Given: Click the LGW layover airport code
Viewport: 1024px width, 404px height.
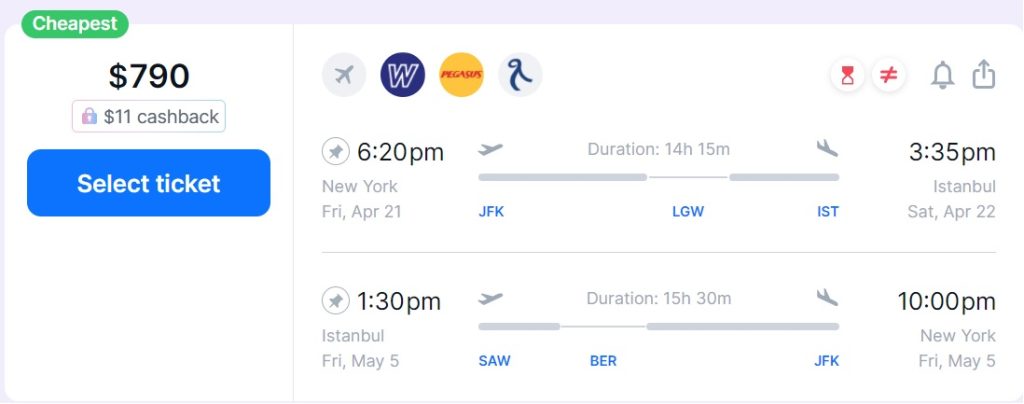Looking at the screenshot, I should point(688,211).
